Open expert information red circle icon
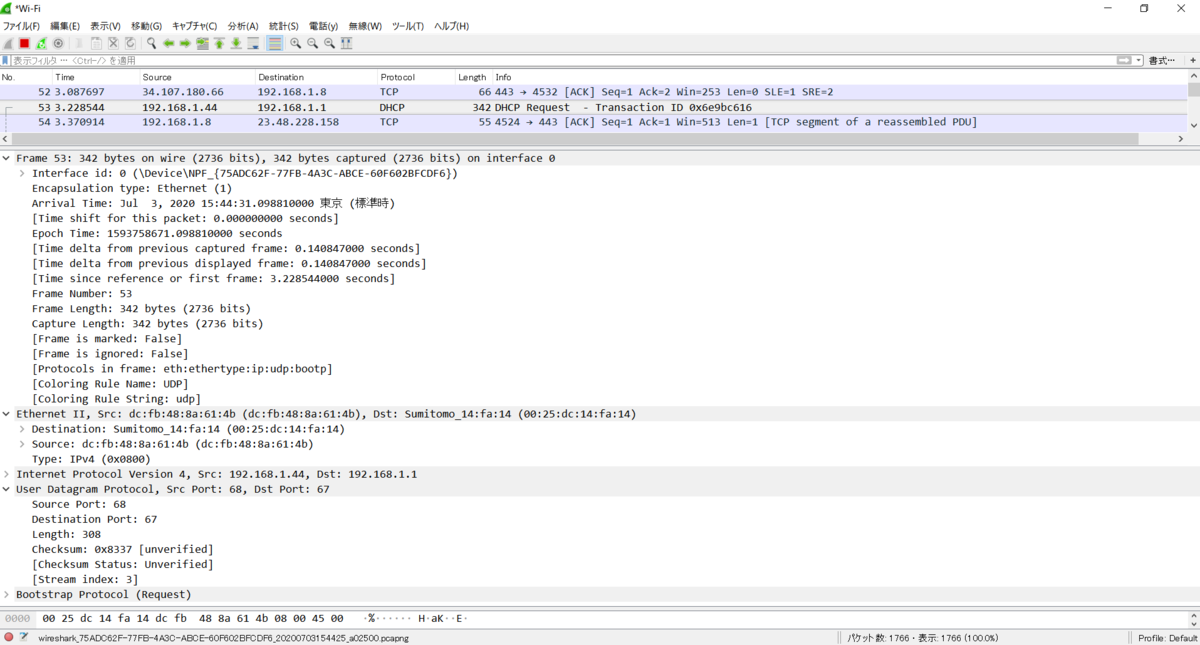This screenshot has width=1200, height=645. [x=8, y=638]
